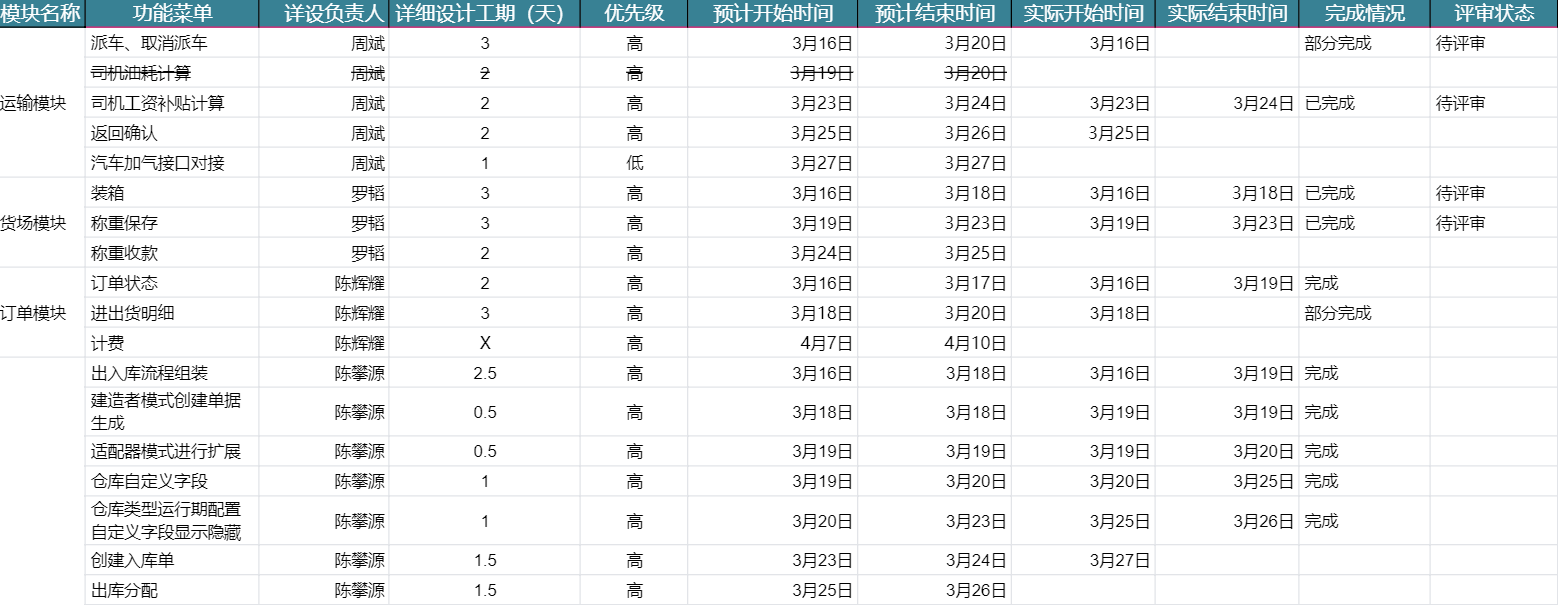Select the X duration cell in 计费 row
This screenshot has height=605, width=1558.
[485, 343]
